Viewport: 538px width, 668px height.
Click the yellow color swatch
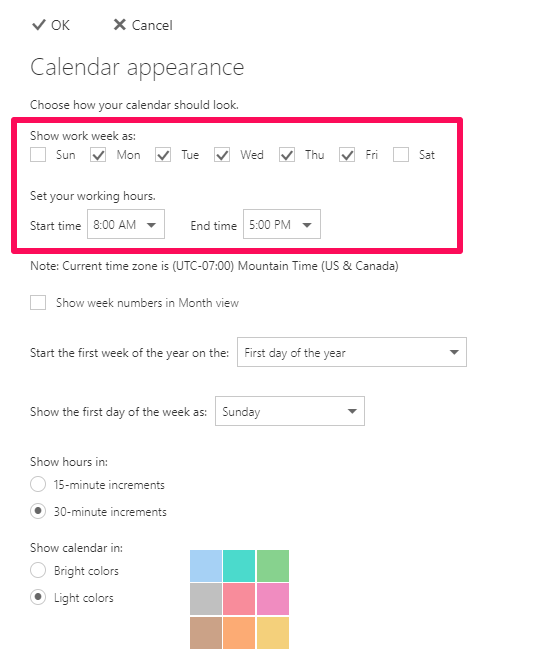point(273,633)
